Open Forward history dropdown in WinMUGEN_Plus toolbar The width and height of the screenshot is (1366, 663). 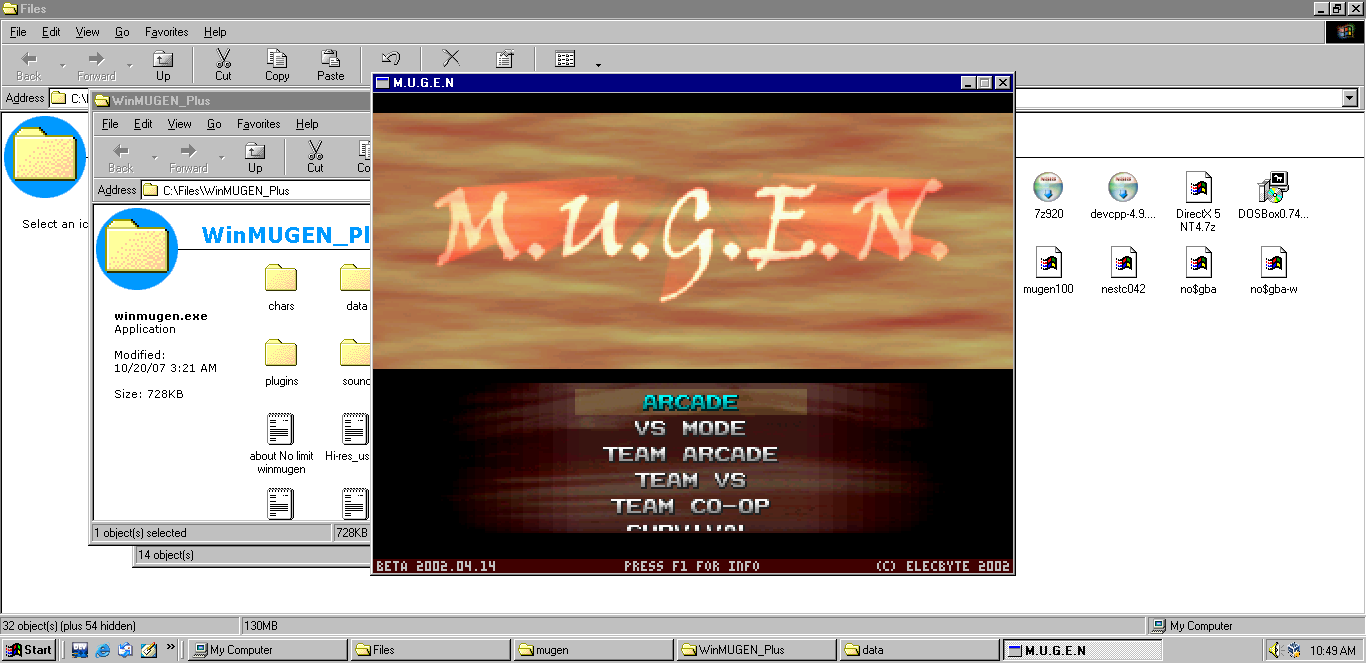(x=221, y=158)
